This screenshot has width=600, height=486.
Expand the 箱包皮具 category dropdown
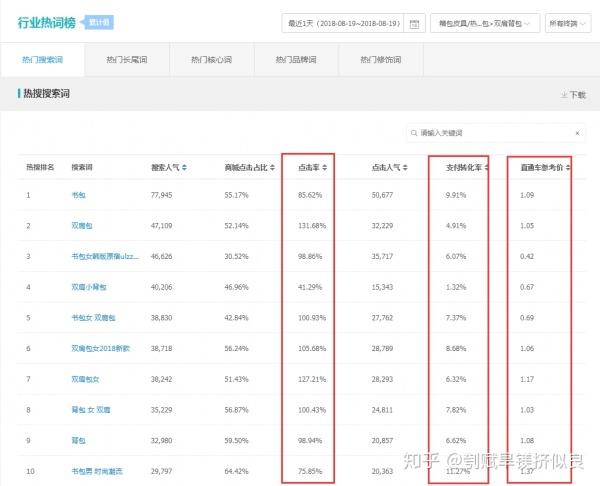point(485,23)
